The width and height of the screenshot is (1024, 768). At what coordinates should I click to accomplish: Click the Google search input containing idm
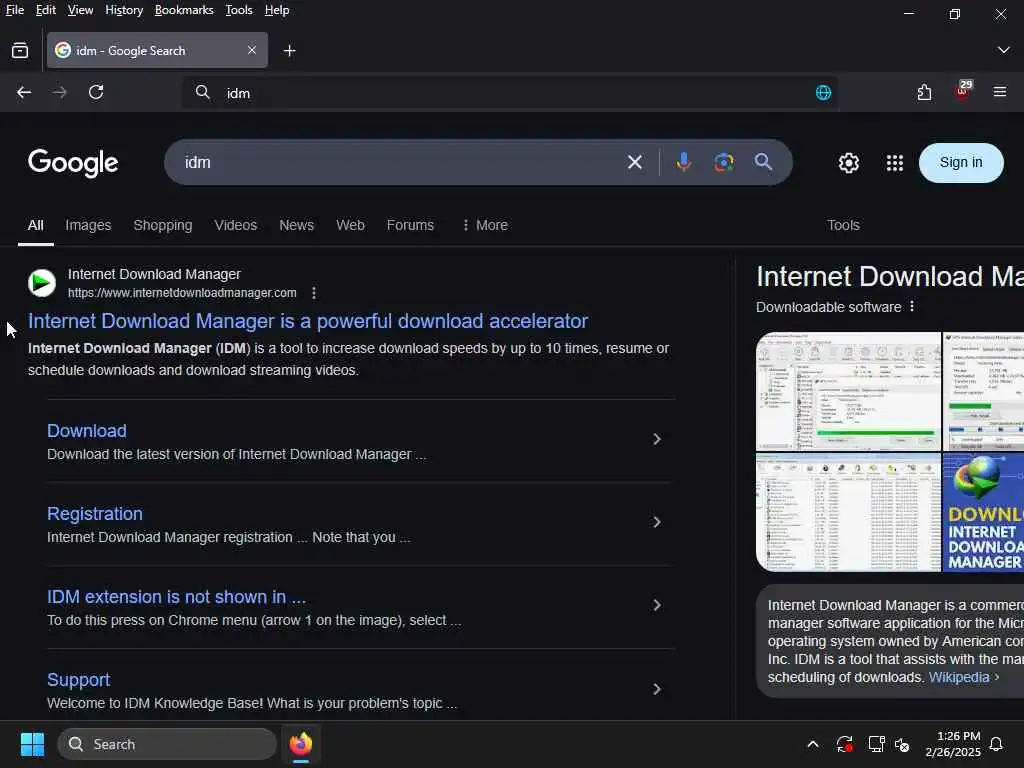click(x=398, y=163)
